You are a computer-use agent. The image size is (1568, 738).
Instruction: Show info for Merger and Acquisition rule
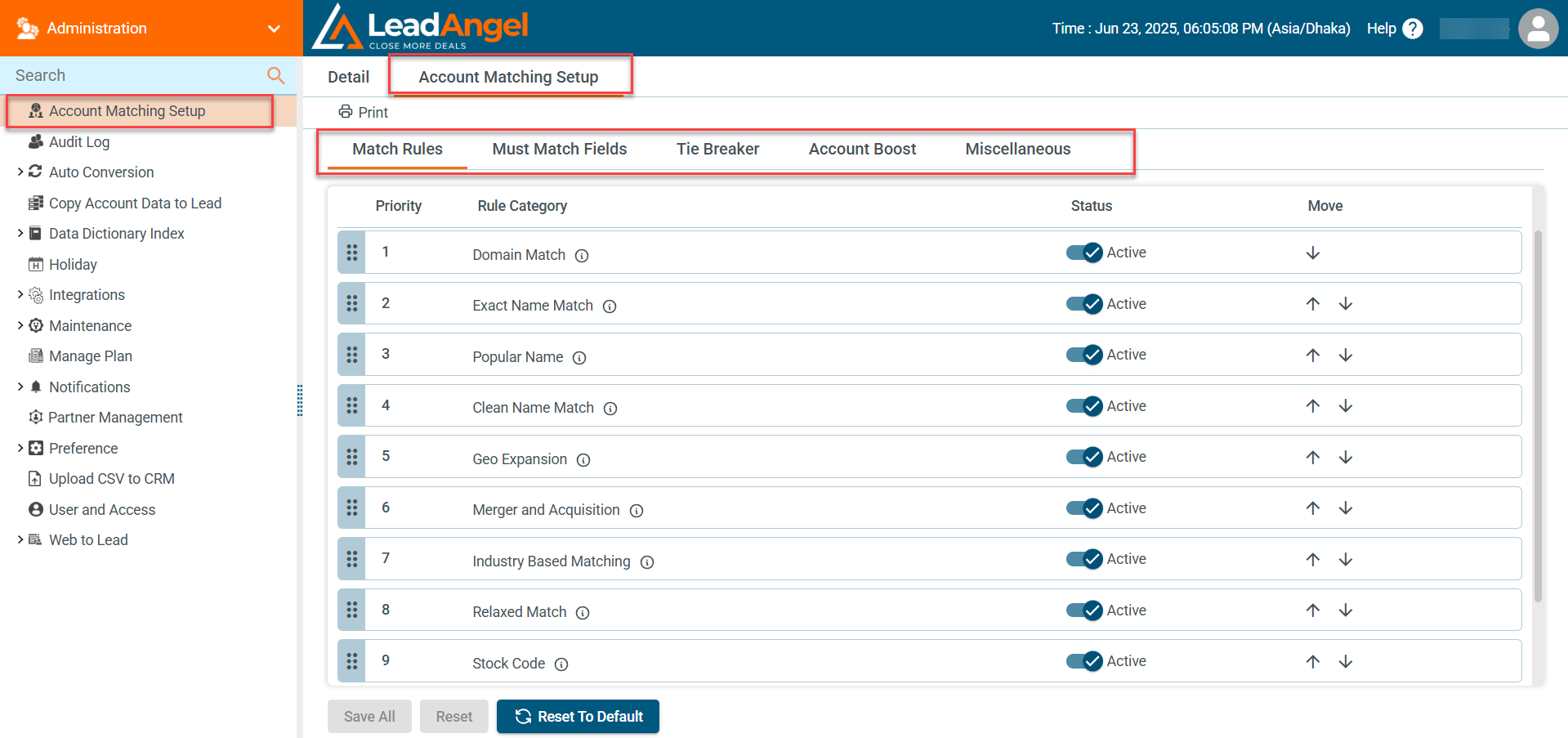[x=637, y=511]
